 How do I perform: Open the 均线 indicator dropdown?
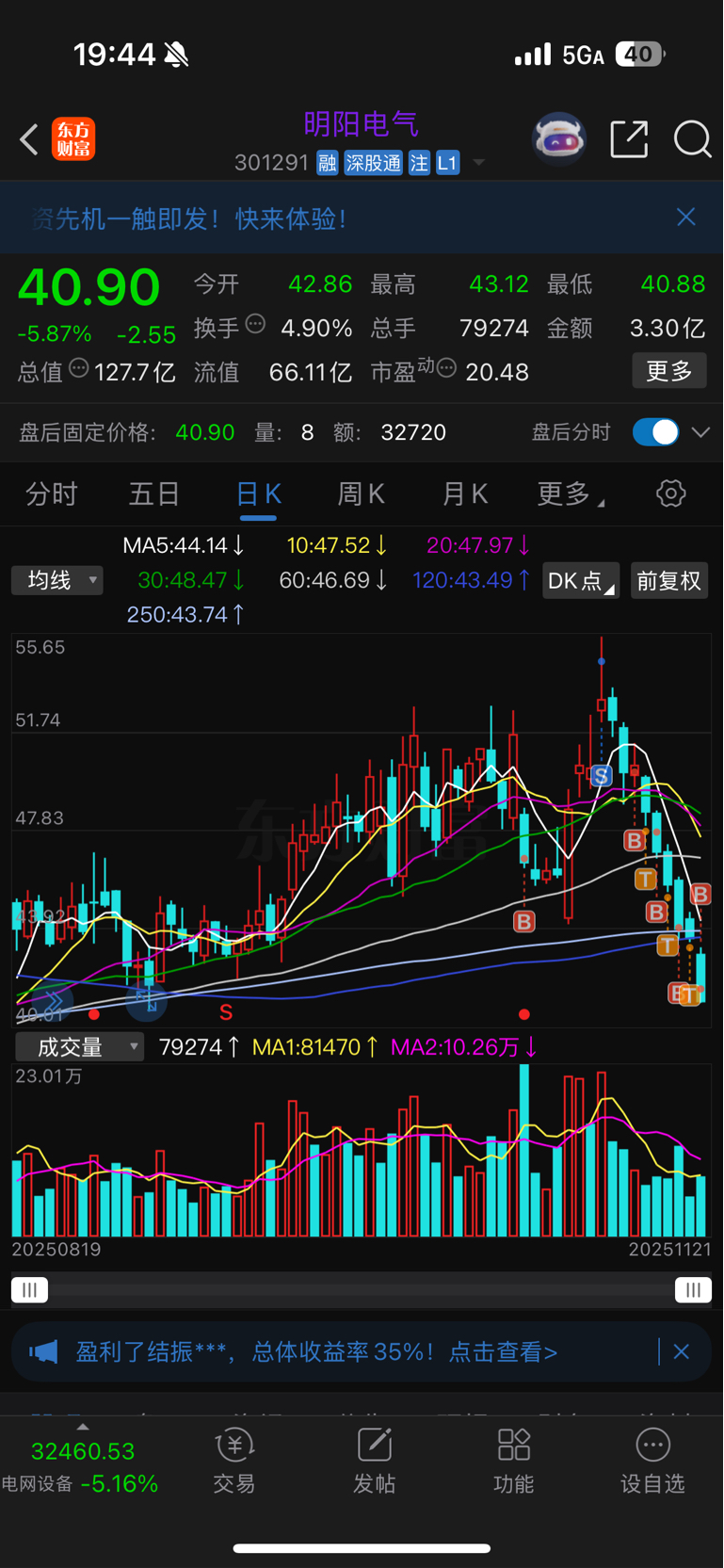[x=57, y=580]
